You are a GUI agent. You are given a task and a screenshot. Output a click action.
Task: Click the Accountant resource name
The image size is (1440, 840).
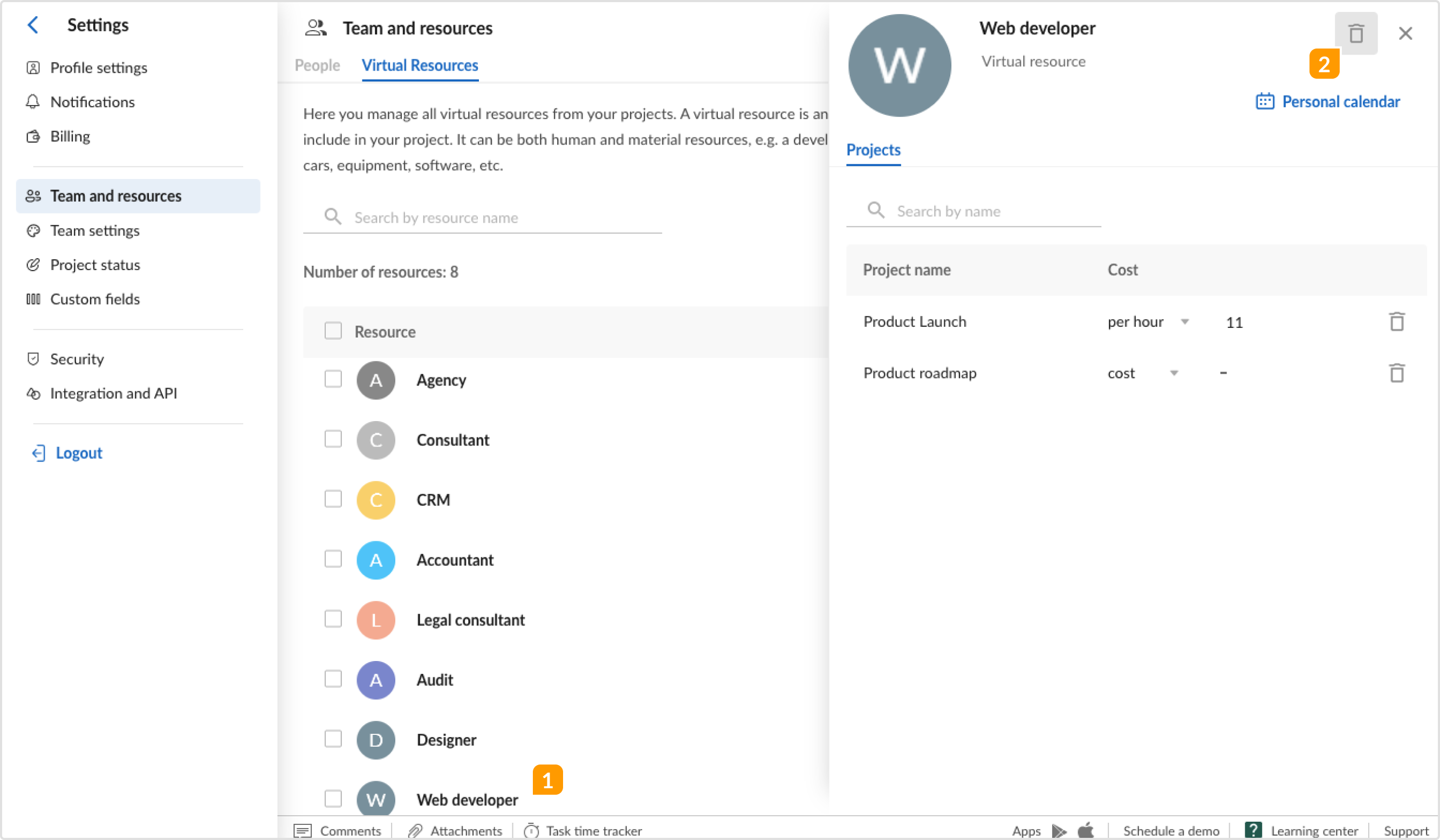tap(455, 560)
